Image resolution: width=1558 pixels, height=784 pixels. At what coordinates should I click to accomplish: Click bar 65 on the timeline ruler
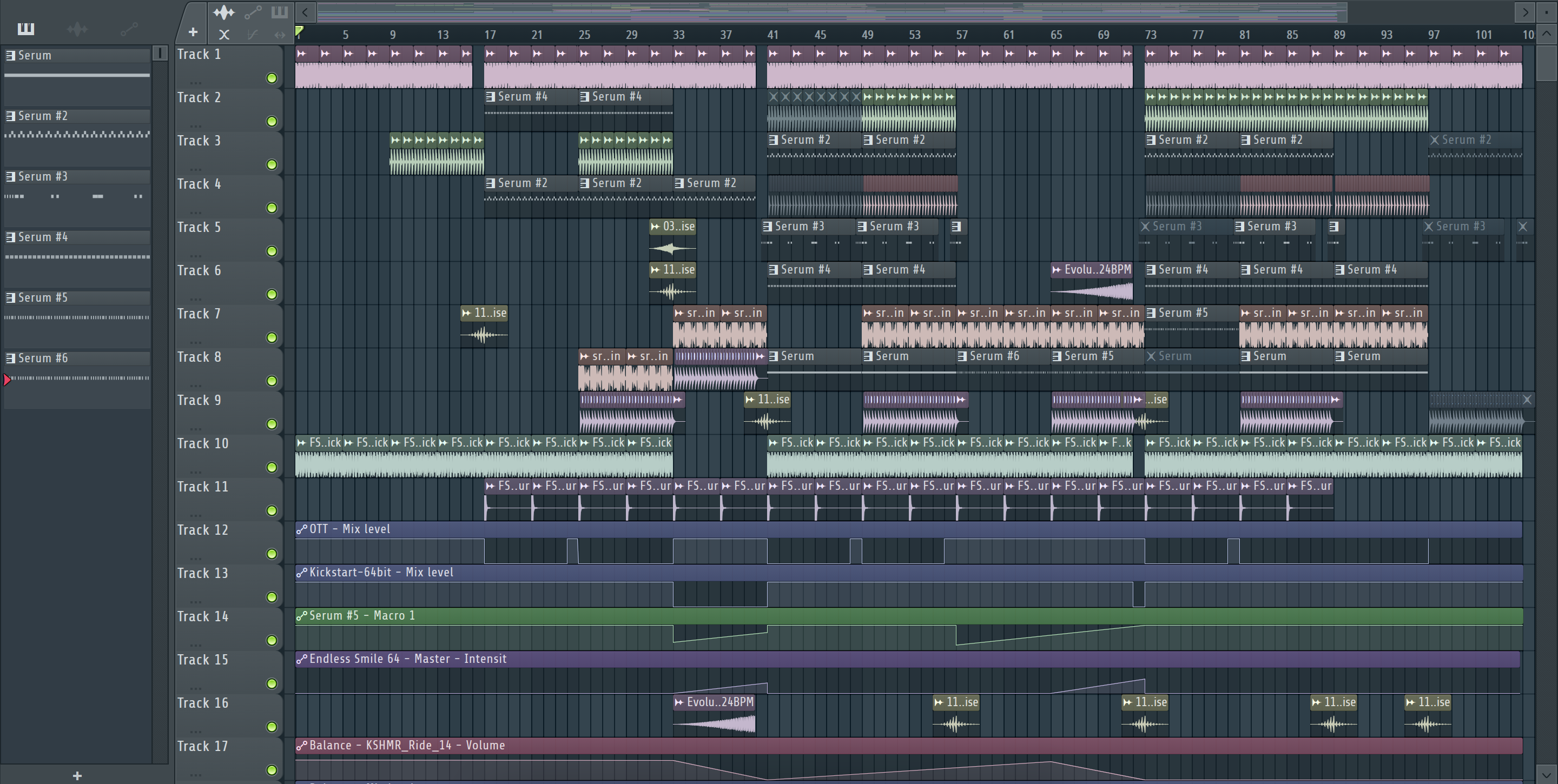(1056, 35)
